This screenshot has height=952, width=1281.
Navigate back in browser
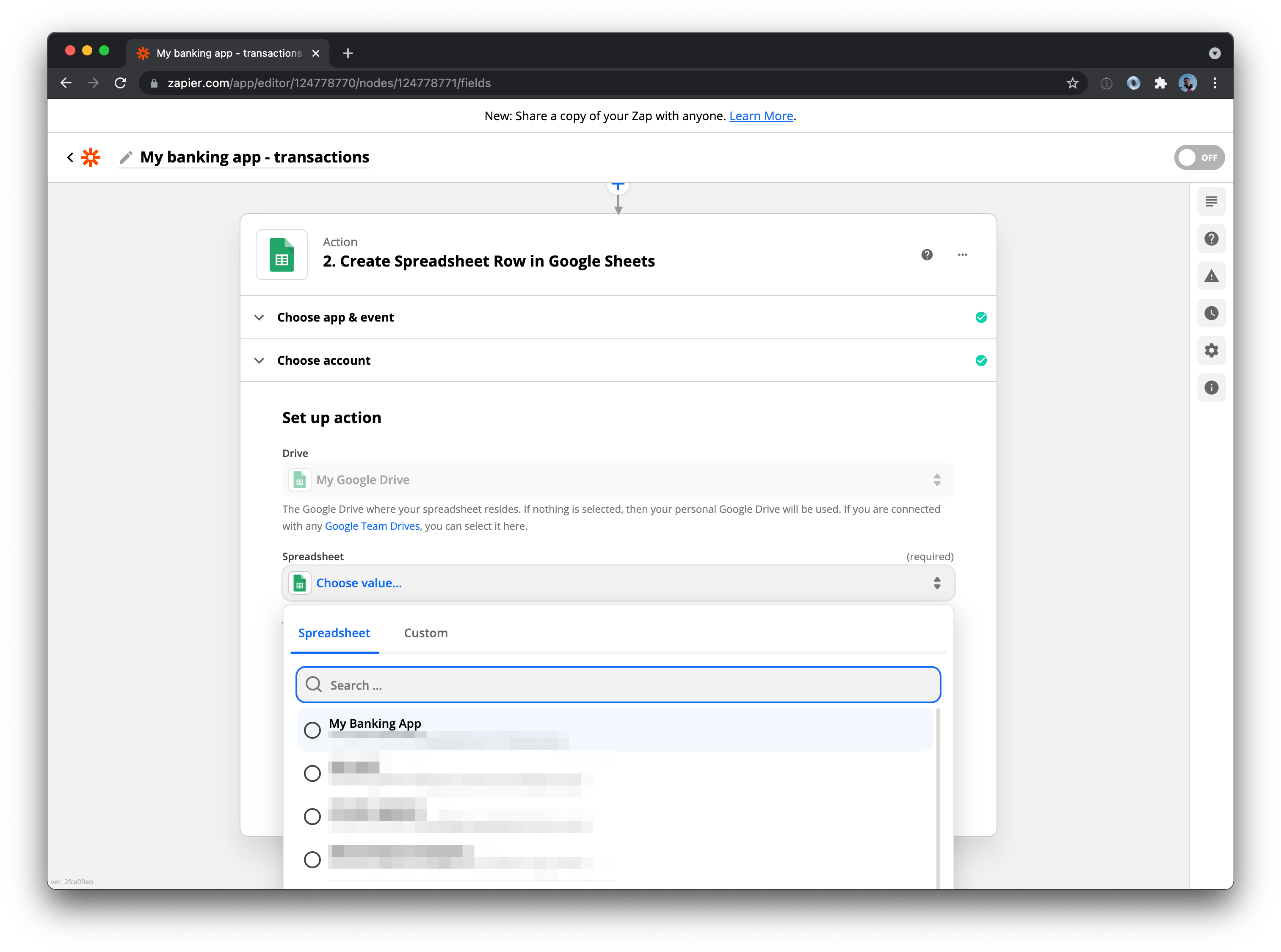point(66,83)
